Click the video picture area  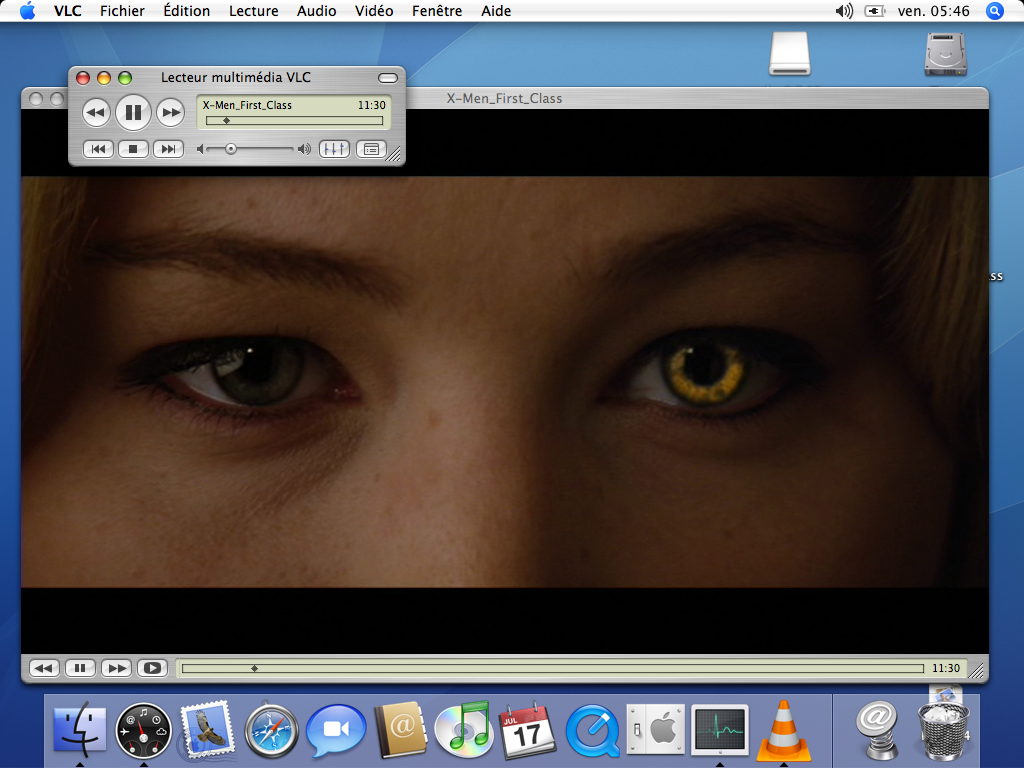pos(504,382)
